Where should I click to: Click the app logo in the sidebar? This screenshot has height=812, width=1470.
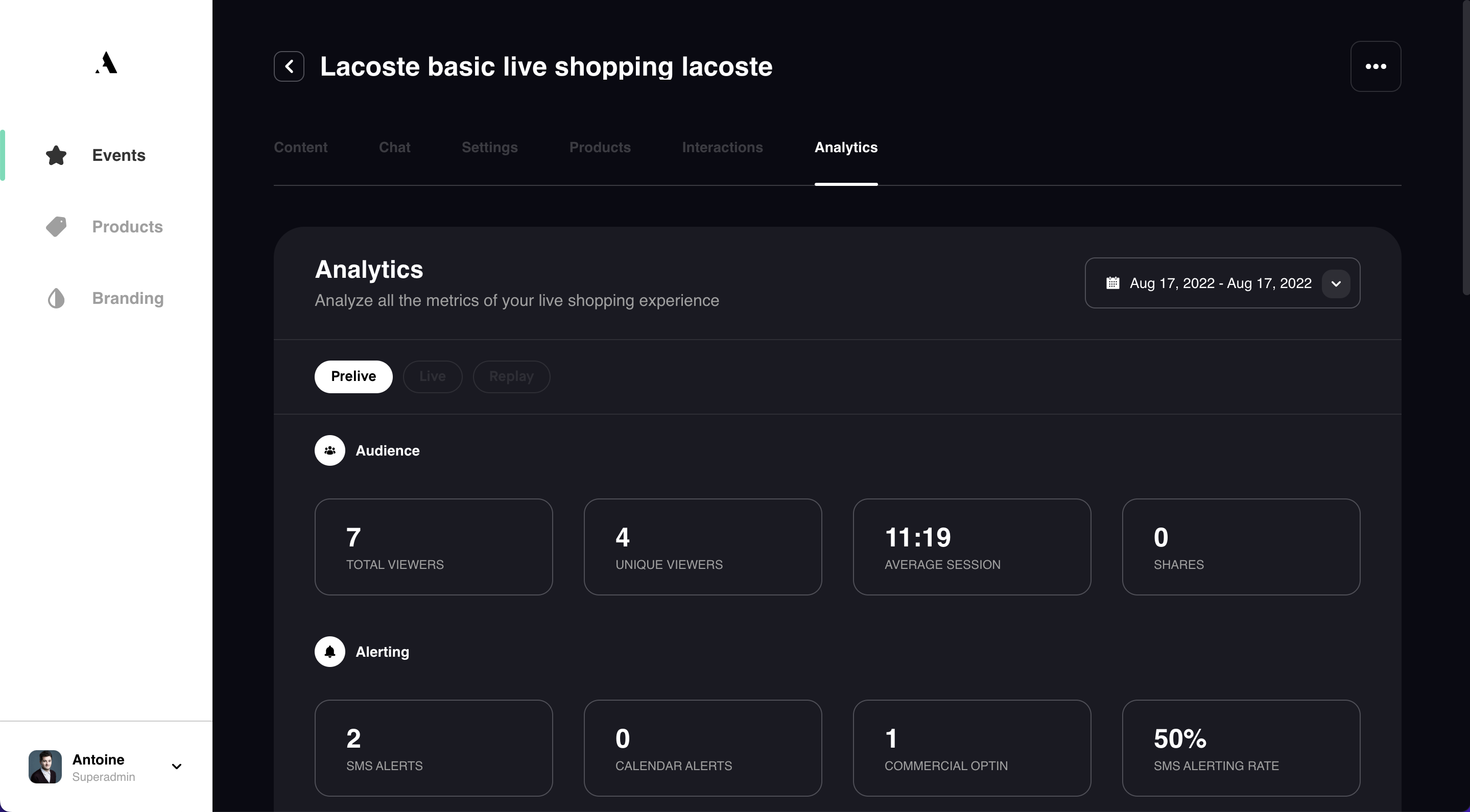106,63
